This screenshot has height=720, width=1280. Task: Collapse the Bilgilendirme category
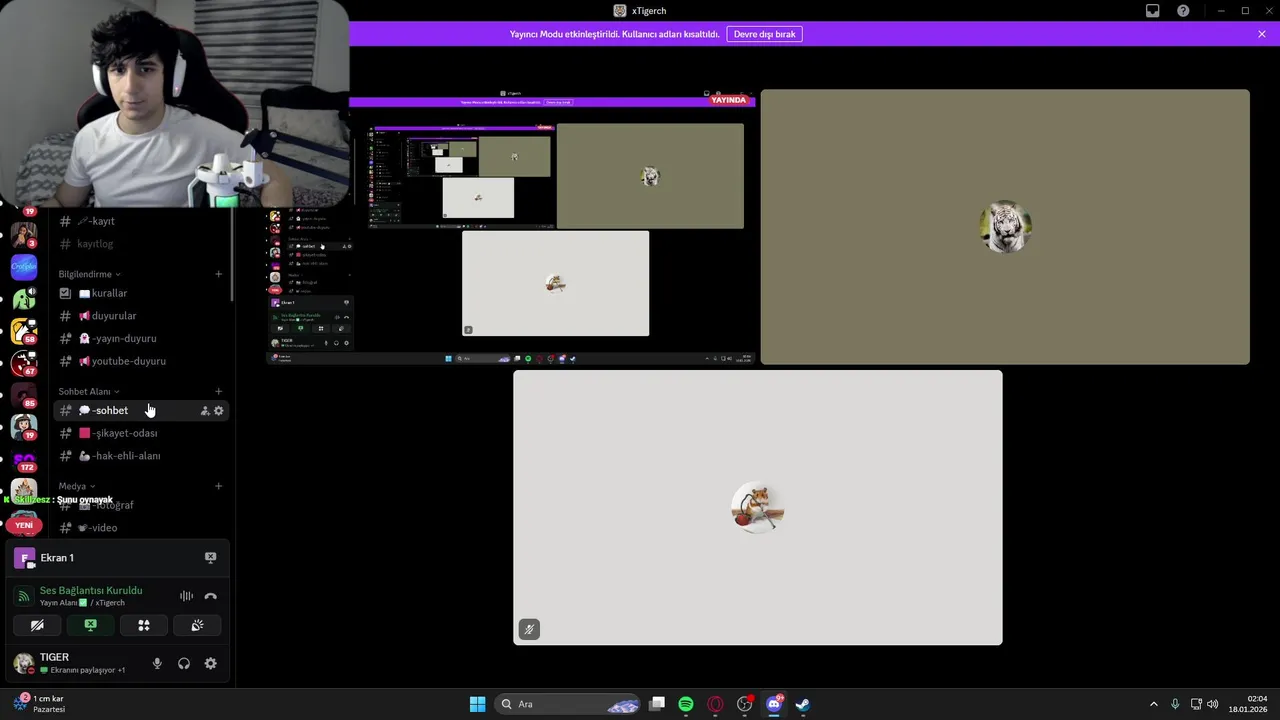89,274
